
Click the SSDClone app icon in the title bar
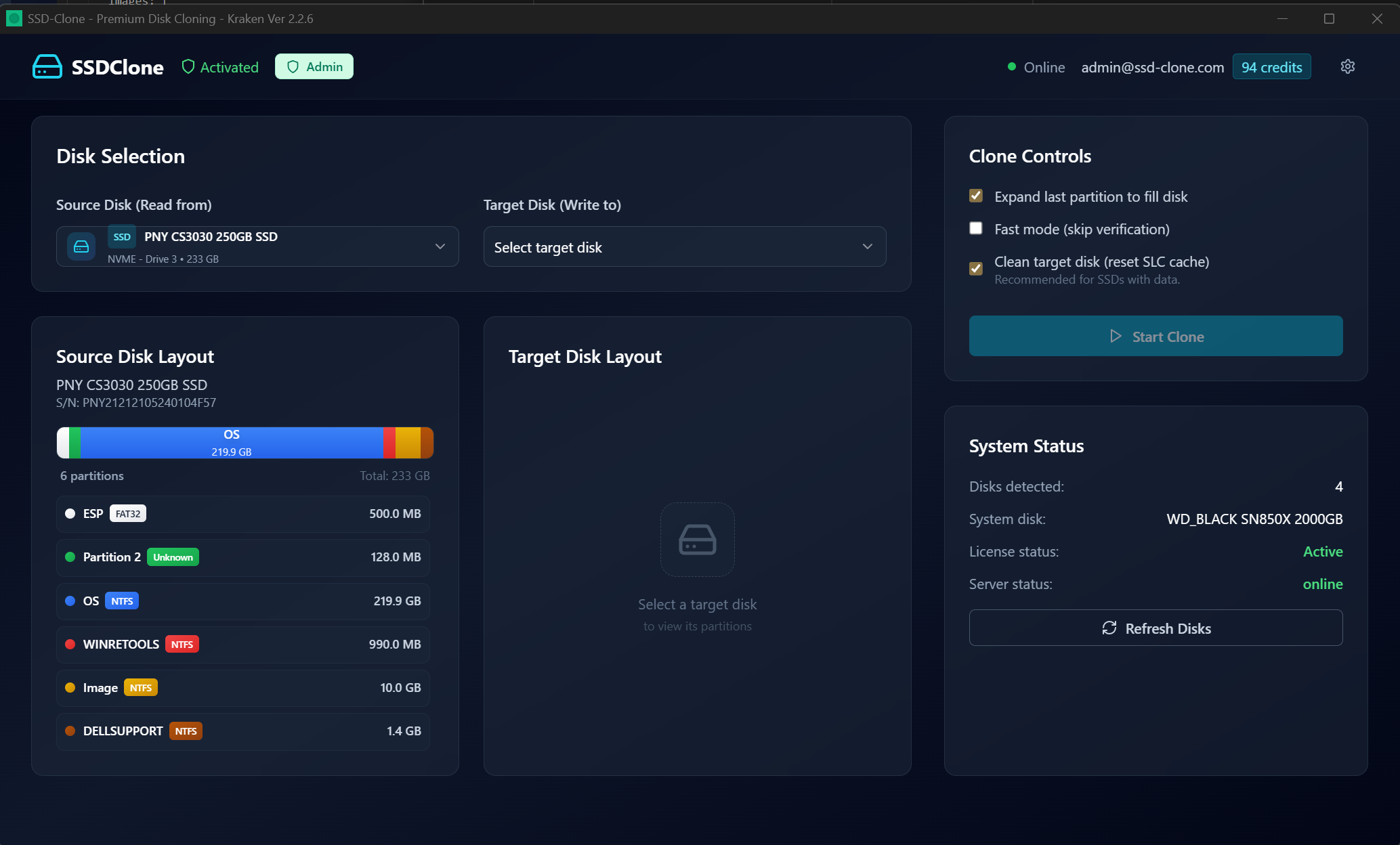pyautogui.click(x=14, y=18)
